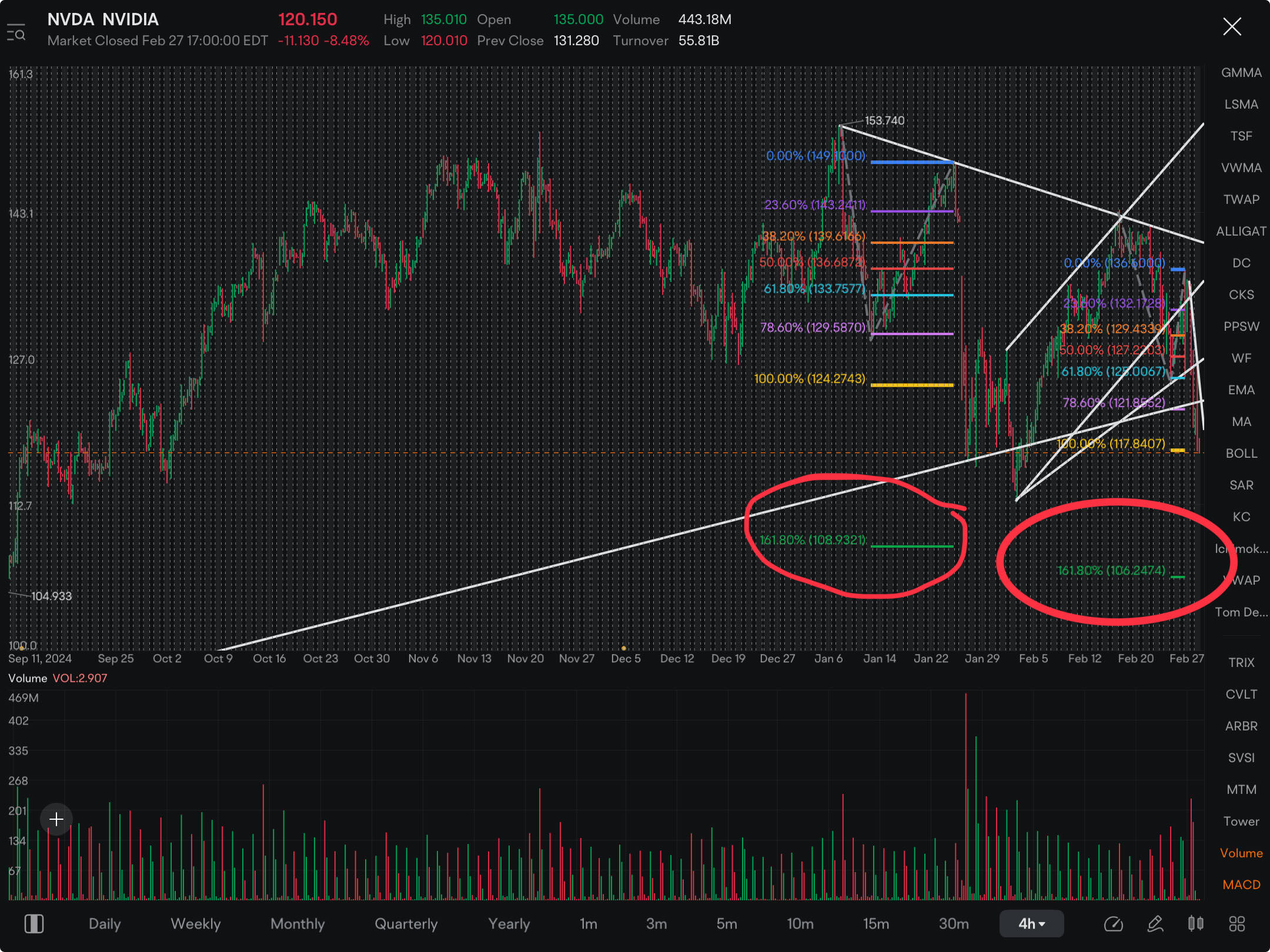Click the 104.933 low price marker

click(x=51, y=596)
